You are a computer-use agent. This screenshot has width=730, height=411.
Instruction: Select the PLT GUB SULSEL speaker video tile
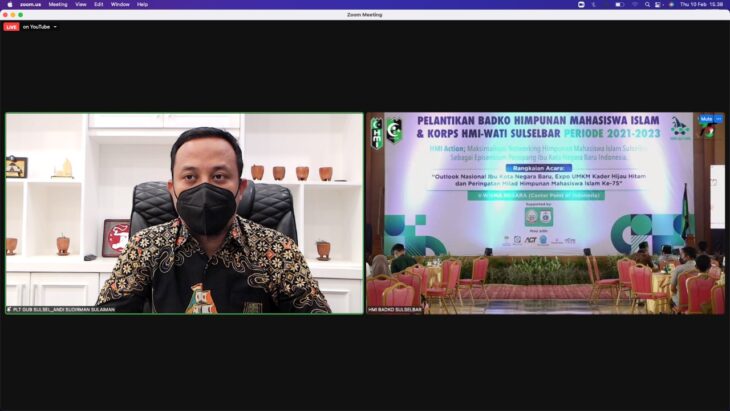click(184, 213)
